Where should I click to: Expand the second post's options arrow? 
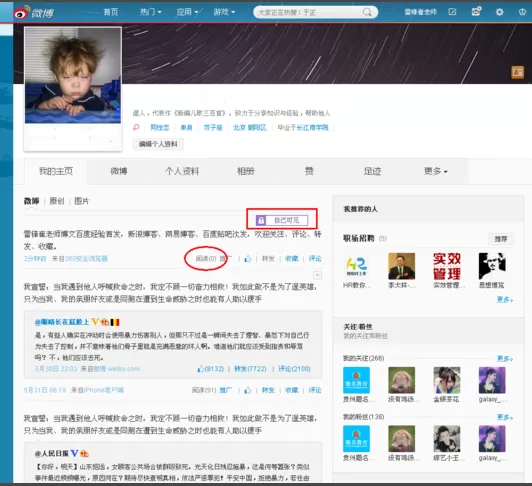coord(317,275)
